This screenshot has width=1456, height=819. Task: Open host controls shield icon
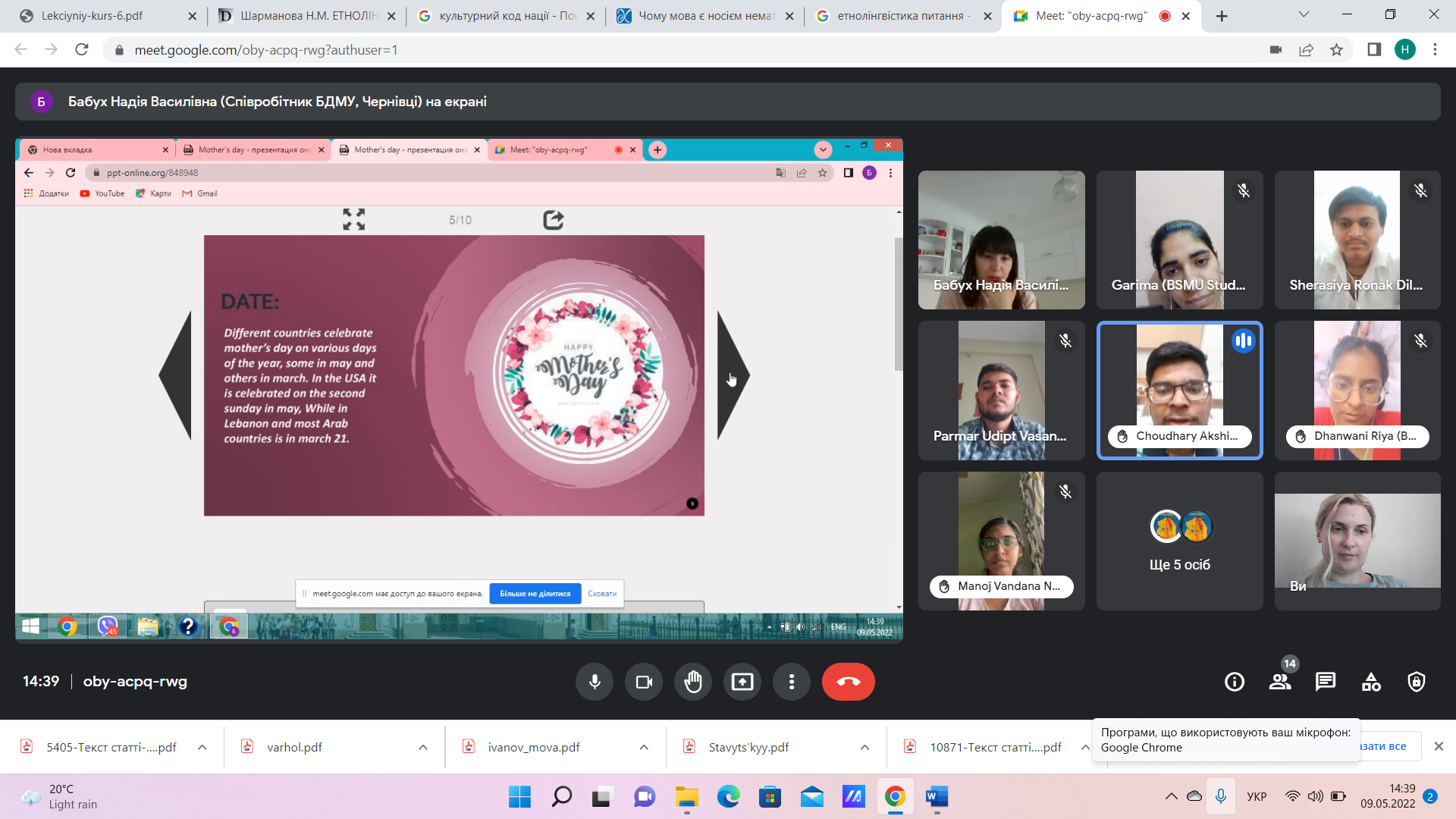pyautogui.click(x=1416, y=682)
